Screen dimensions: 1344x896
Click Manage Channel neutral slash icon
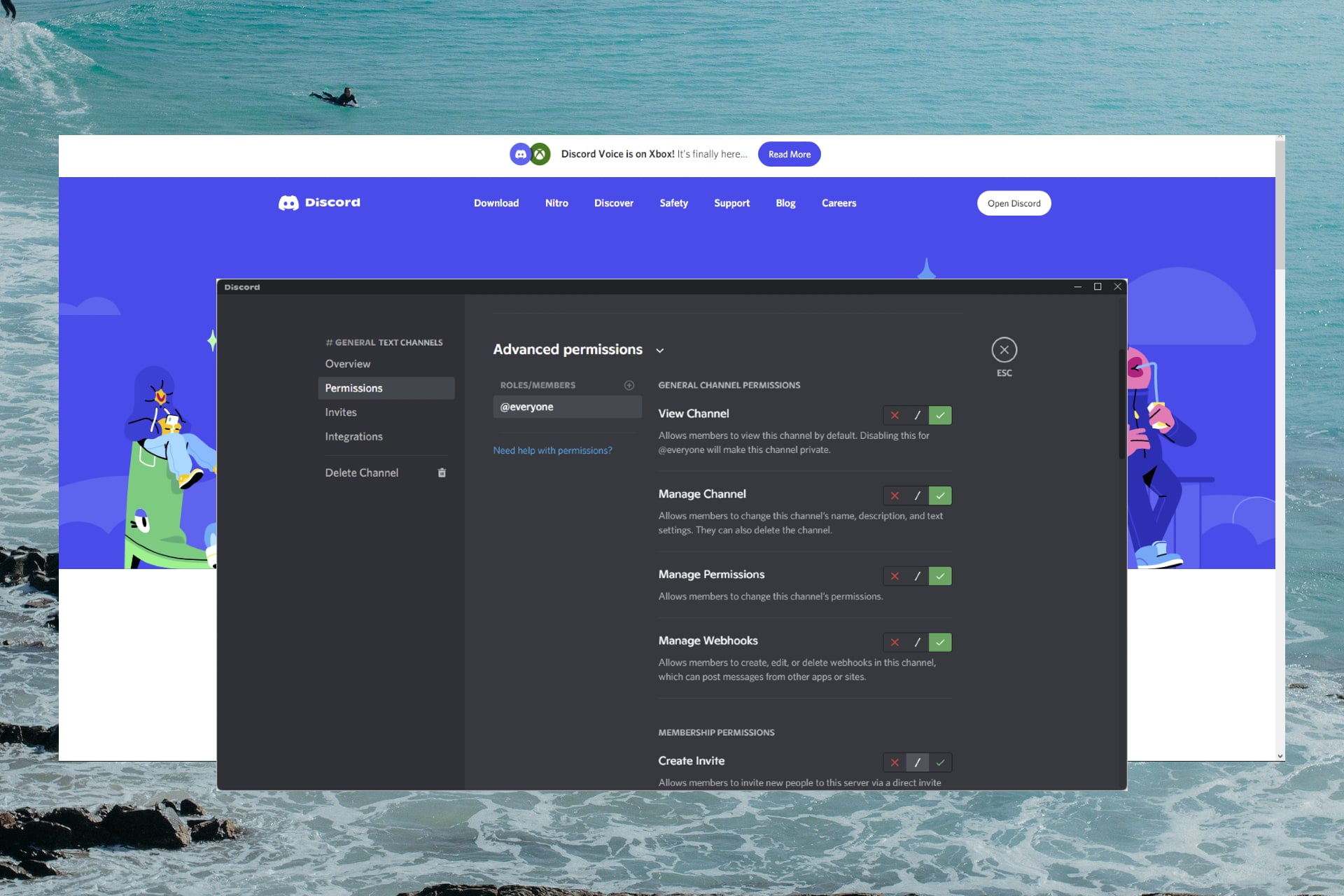point(917,496)
